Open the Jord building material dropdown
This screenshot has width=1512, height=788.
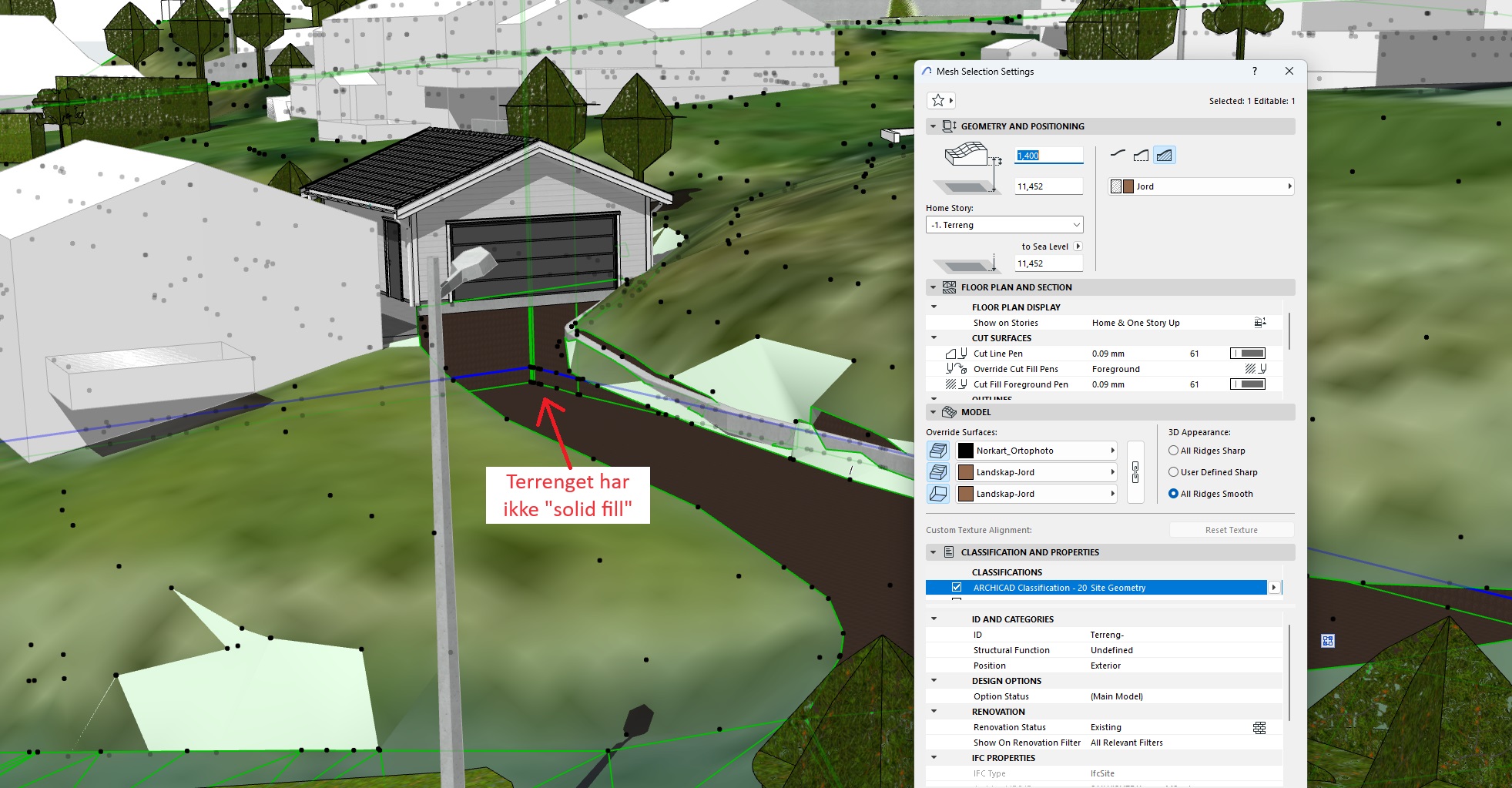(1202, 186)
